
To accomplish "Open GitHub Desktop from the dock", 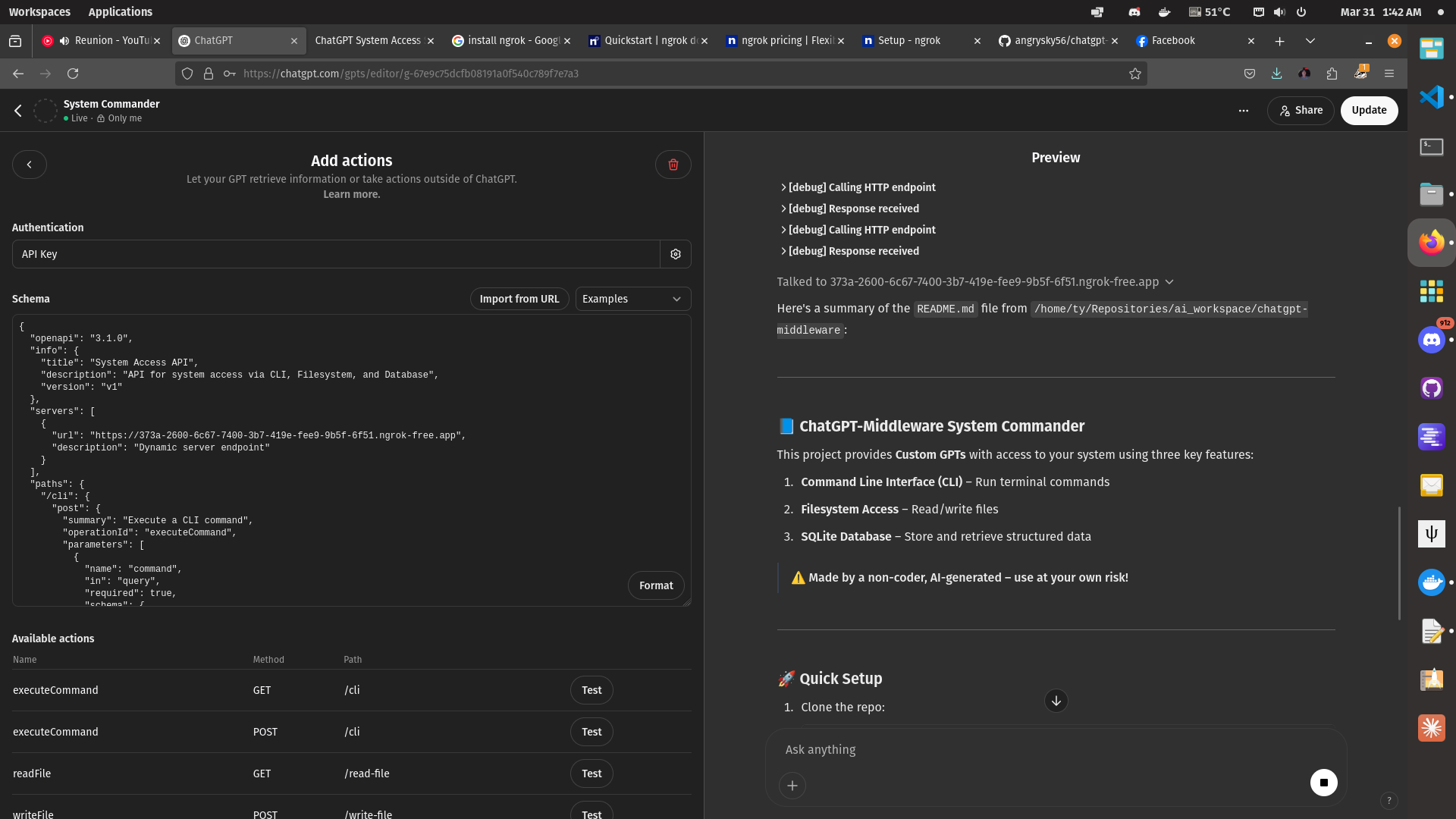I will pyautogui.click(x=1432, y=388).
